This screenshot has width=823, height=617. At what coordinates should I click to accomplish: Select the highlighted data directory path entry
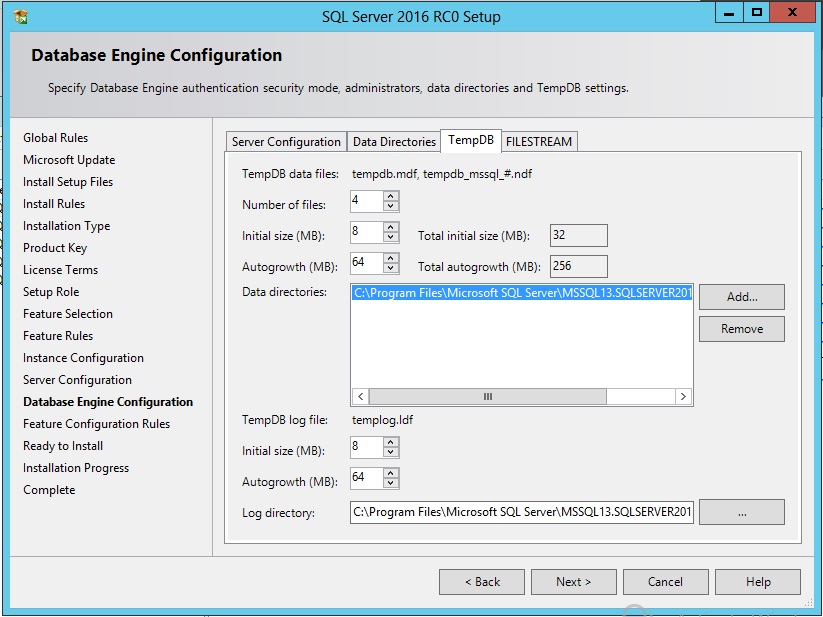(x=522, y=294)
